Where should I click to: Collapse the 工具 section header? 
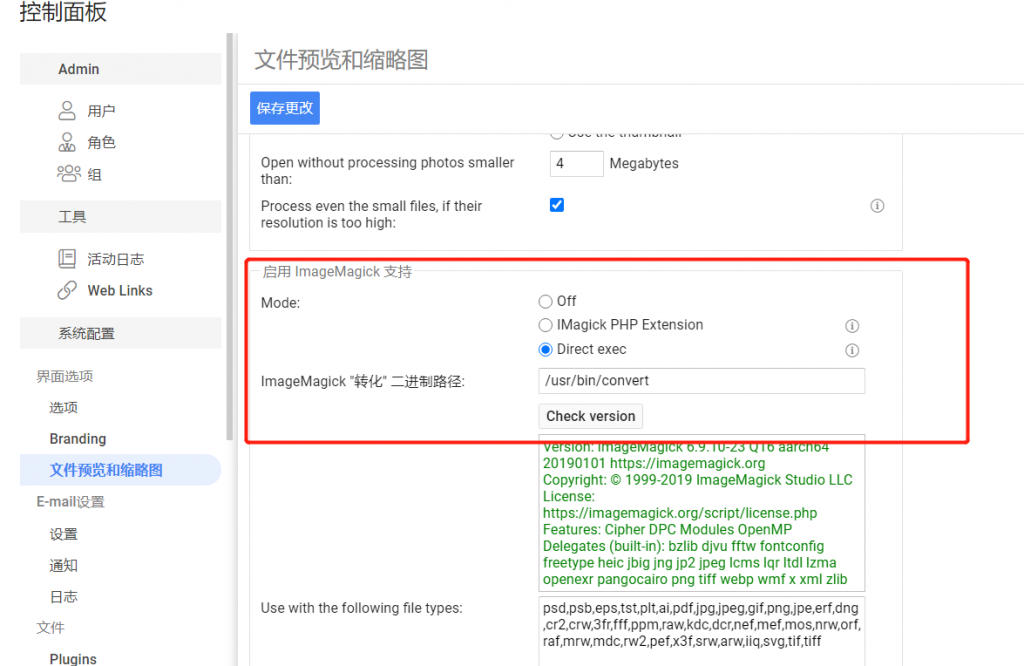coord(120,217)
